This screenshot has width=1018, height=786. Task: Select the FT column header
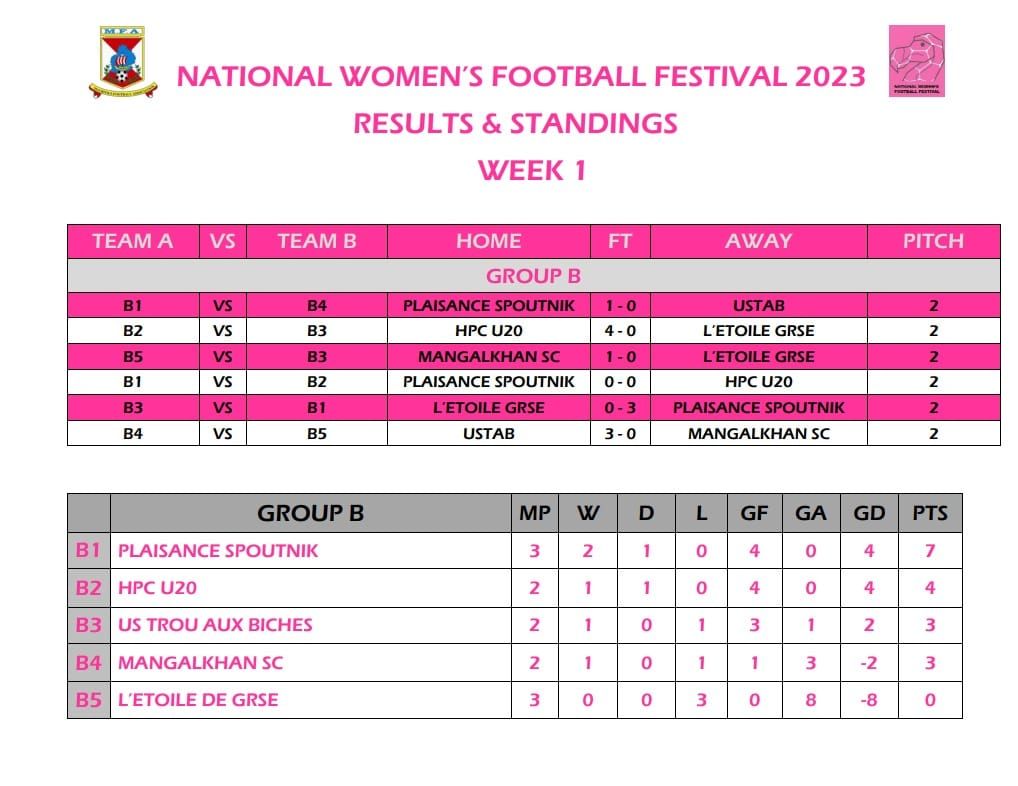[620, 241]
